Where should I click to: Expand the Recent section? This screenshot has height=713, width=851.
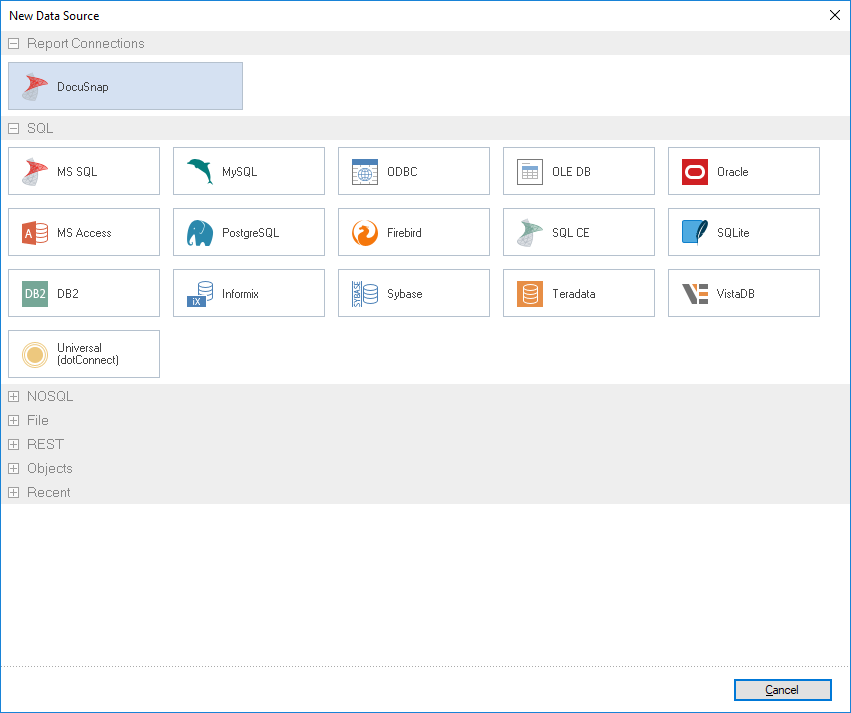click(14, 493)
